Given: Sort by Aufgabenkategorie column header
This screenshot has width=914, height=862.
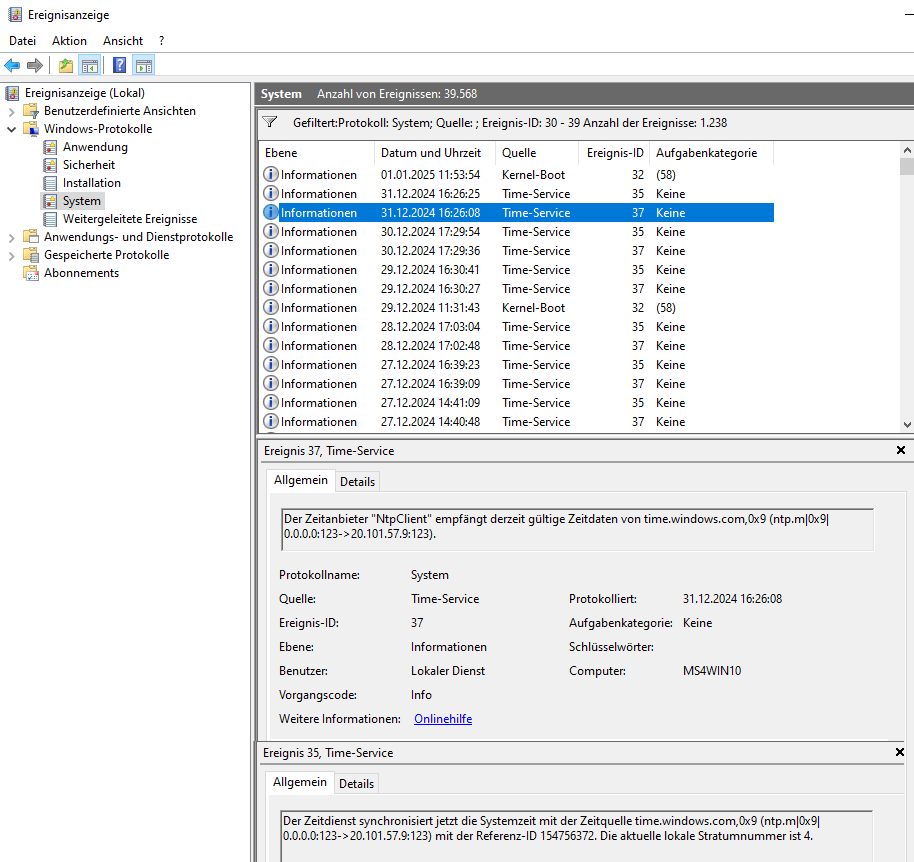Looking at the screenshot, I should [711, 153].
